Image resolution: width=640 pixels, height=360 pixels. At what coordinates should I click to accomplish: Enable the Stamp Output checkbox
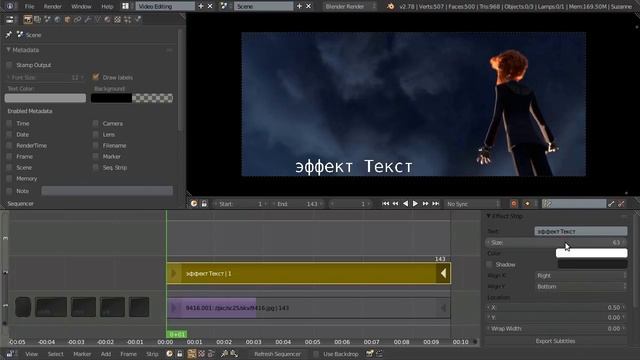coord(9,65)
